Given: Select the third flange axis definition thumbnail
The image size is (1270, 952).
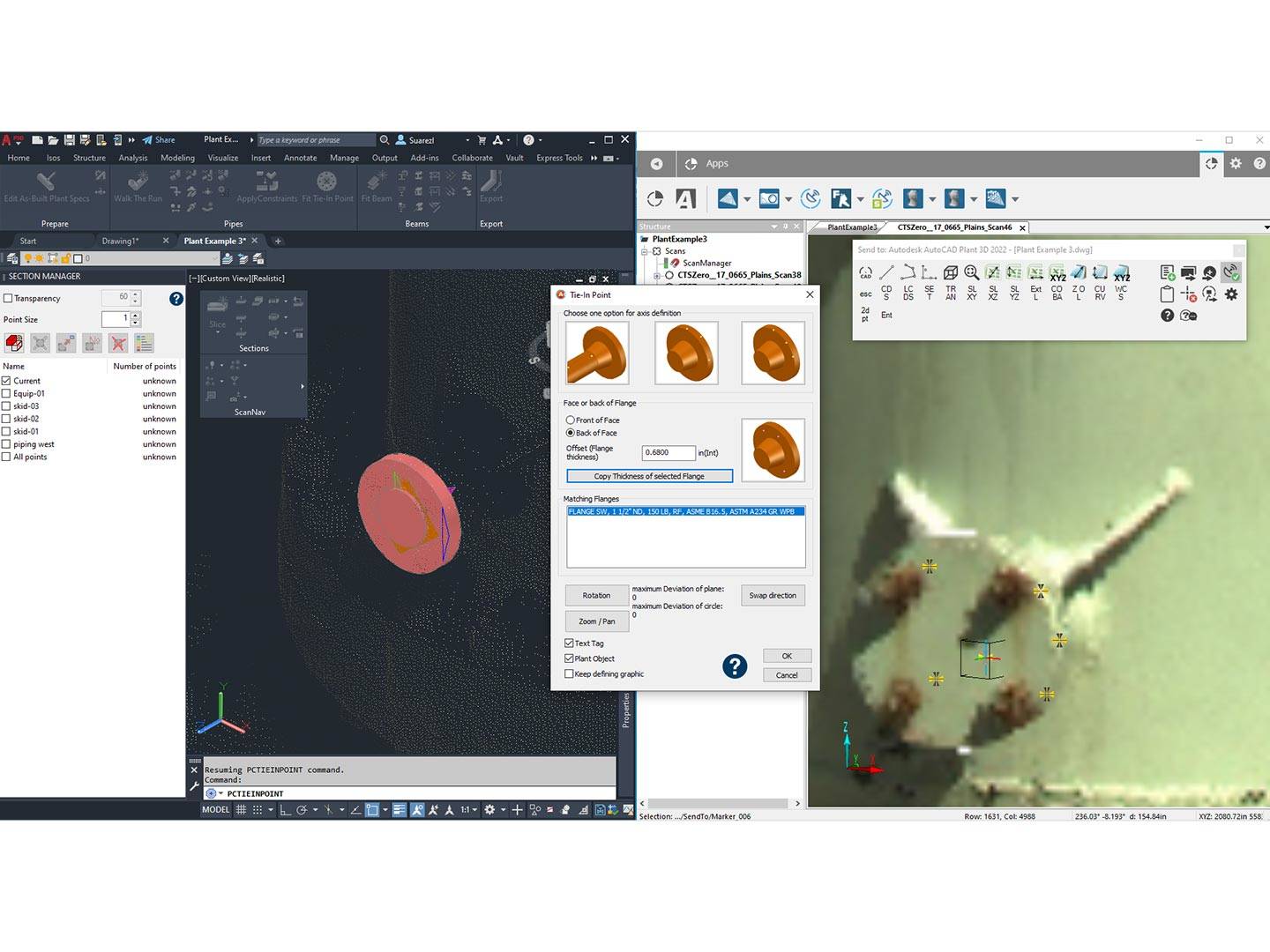Looking at the screenshot, I should [773, 353].
